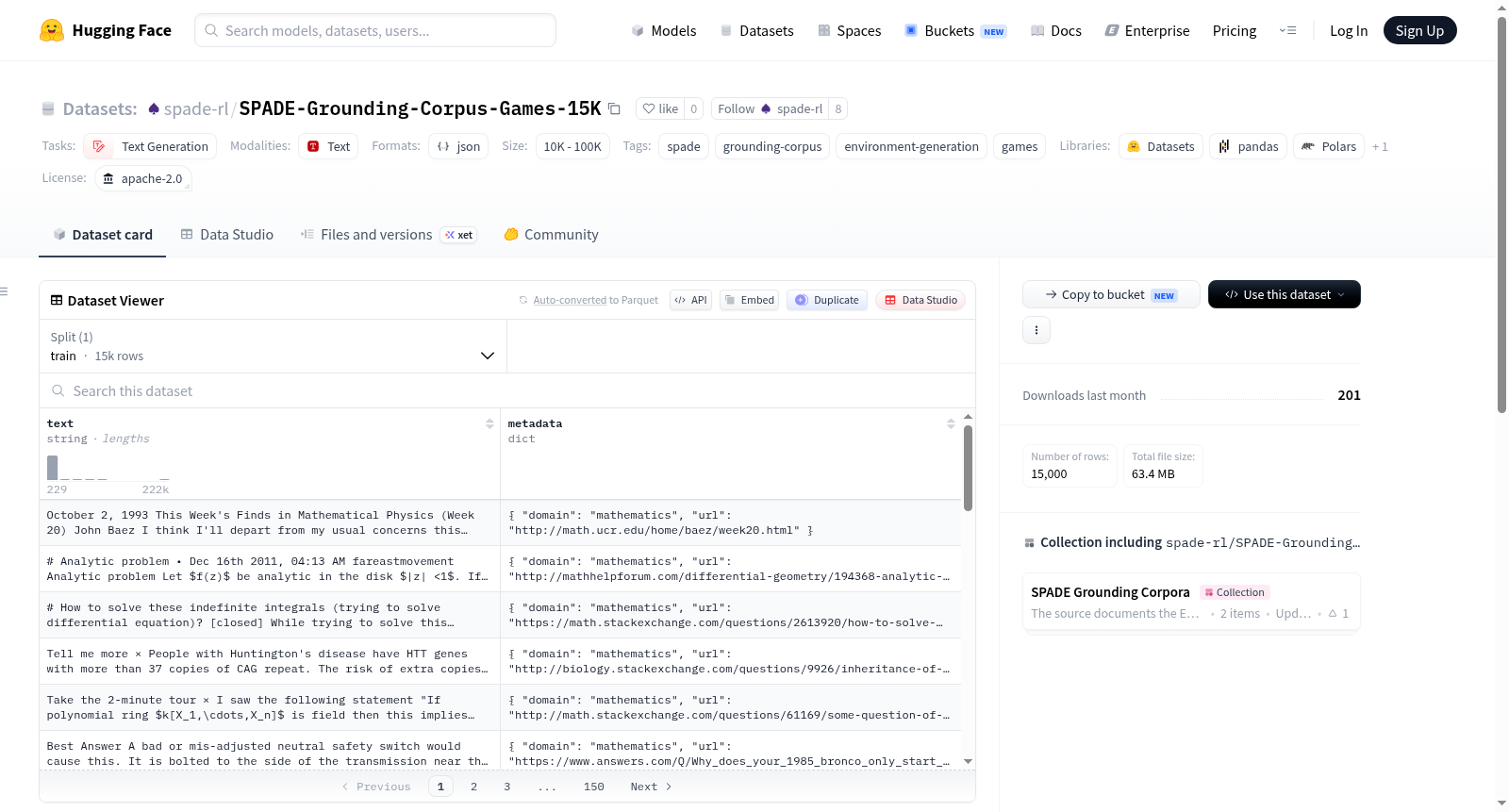The image size is (1509, 812).
Task: Click the Embed button
Action: click(749, 300)
